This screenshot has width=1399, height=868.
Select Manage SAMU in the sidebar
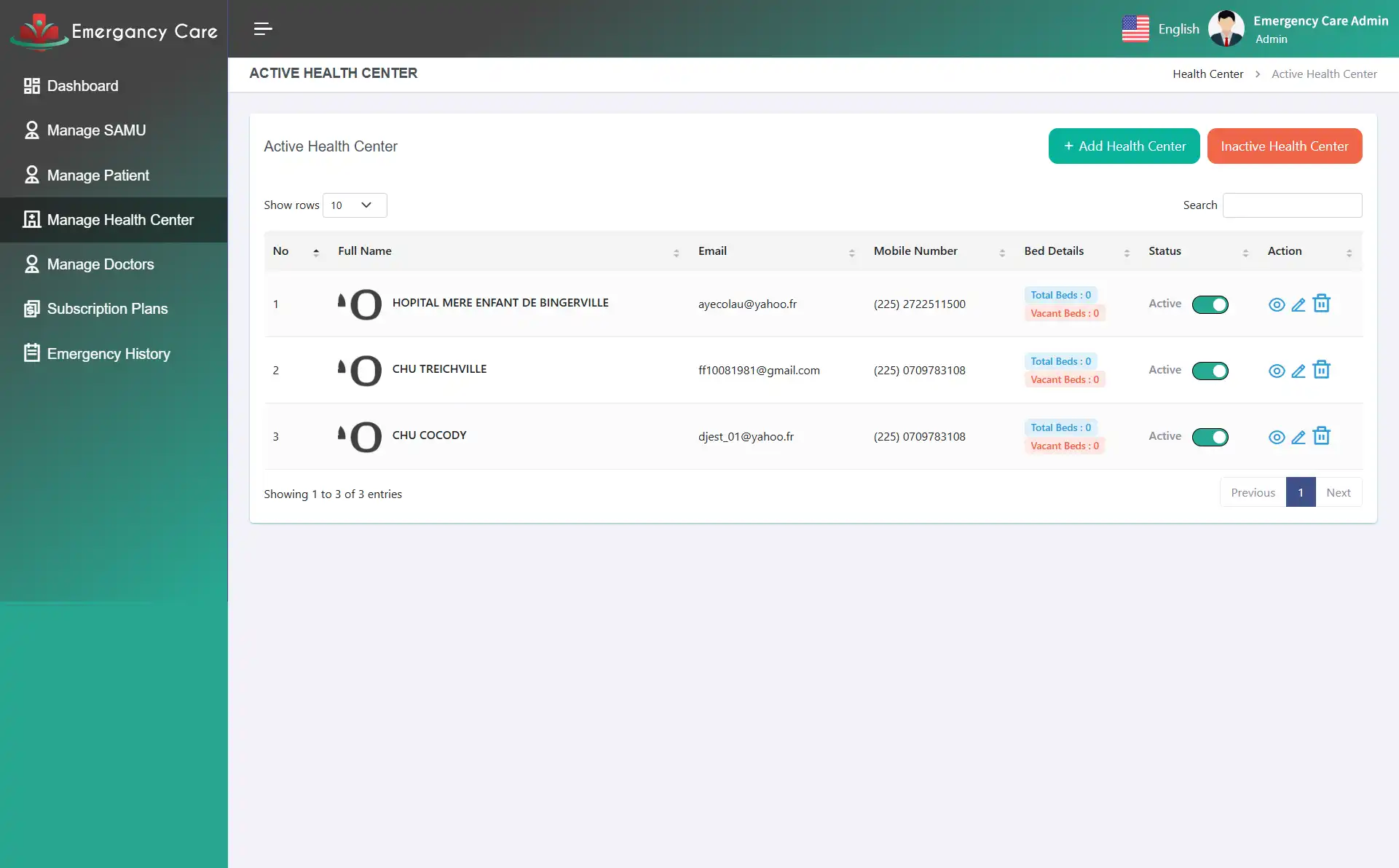click(x=96, y=130)
